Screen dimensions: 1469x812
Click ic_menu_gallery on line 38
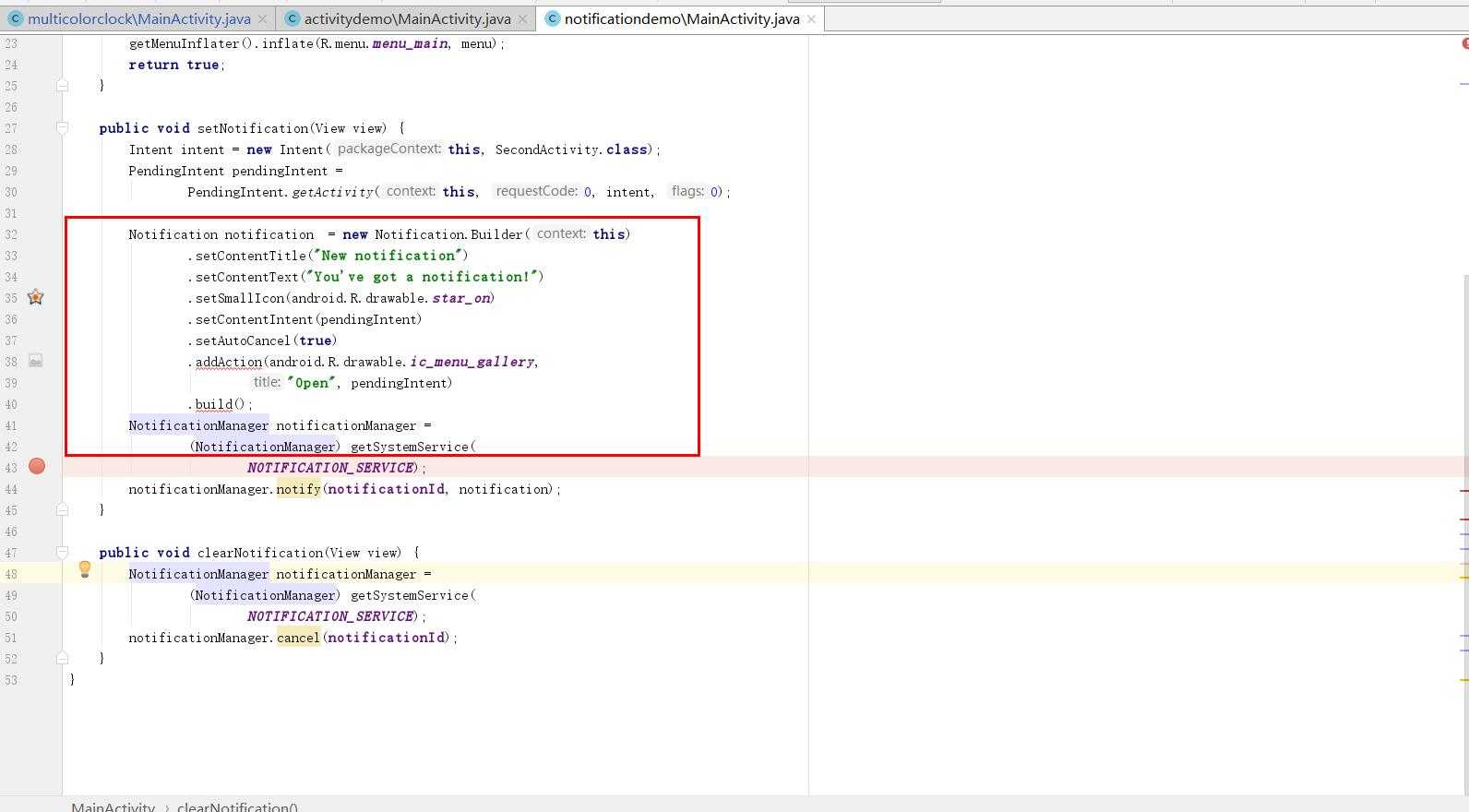point(472,362)
